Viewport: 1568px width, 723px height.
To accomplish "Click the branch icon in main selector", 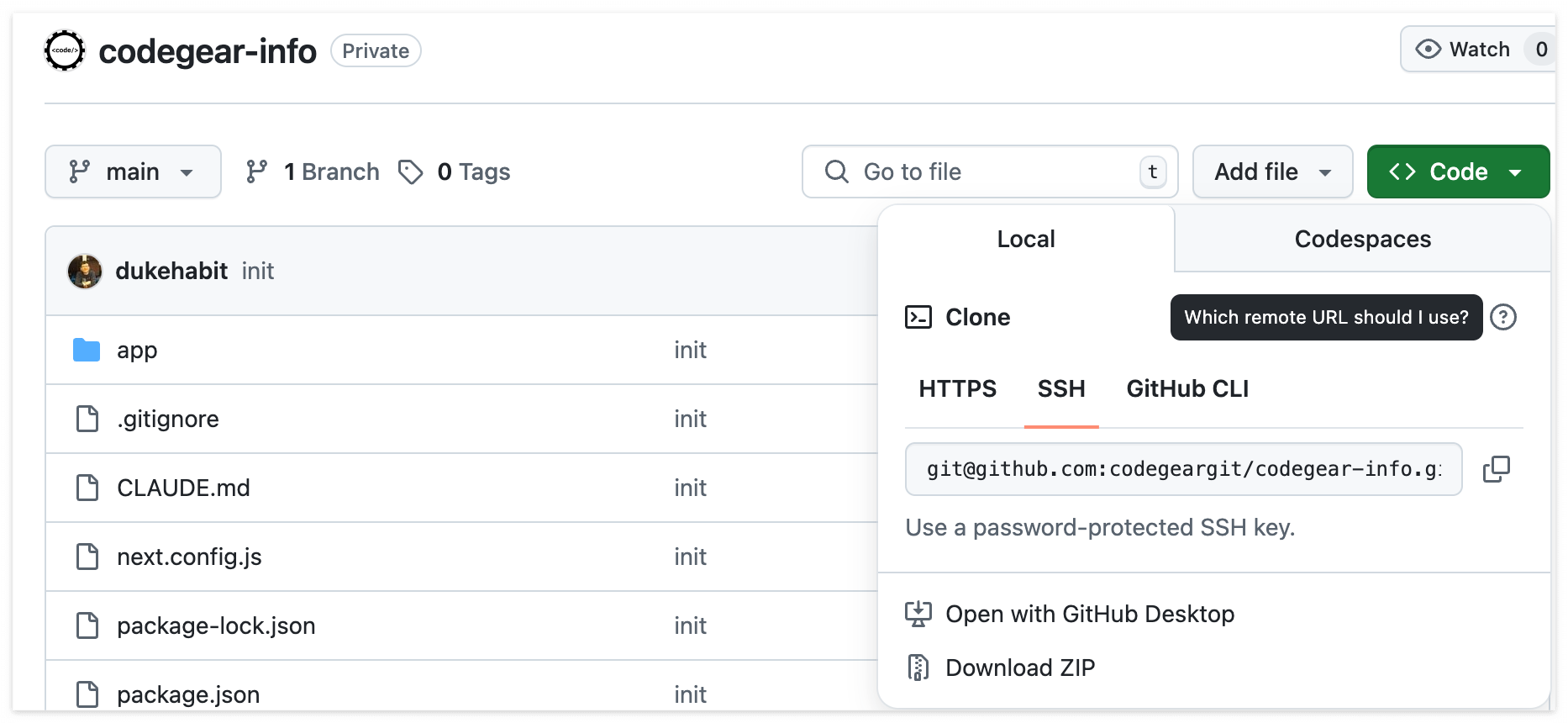I will point(80,172).
